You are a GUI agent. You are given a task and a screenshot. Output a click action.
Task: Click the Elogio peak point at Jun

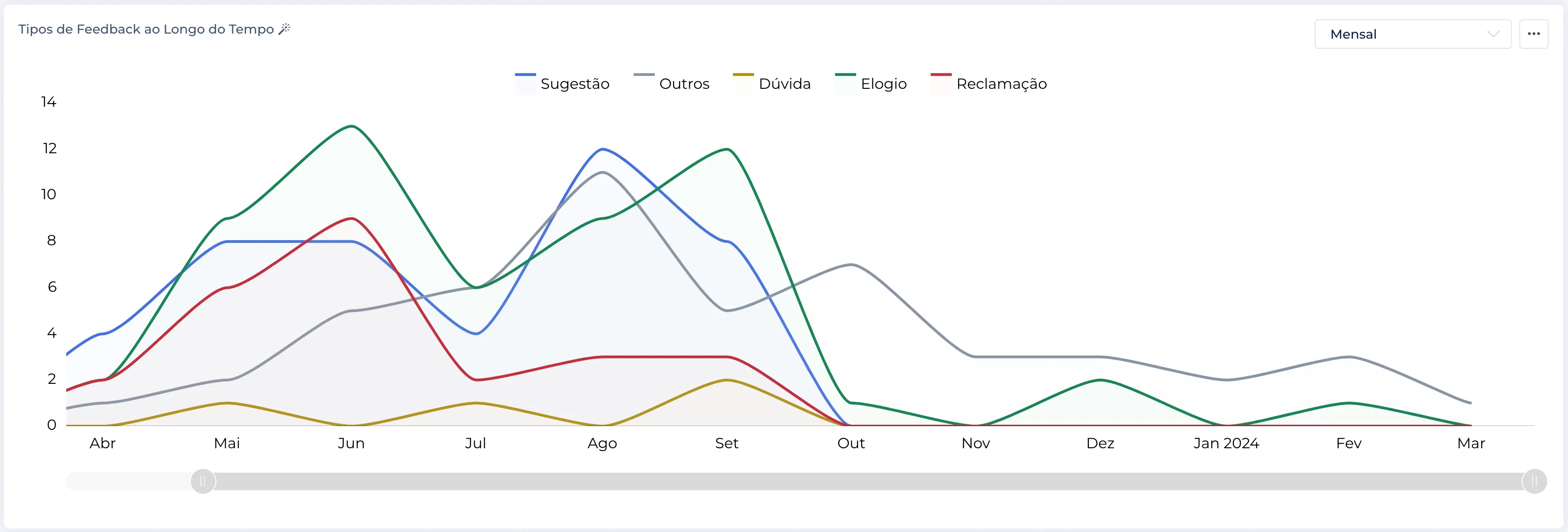coord(351,126)
